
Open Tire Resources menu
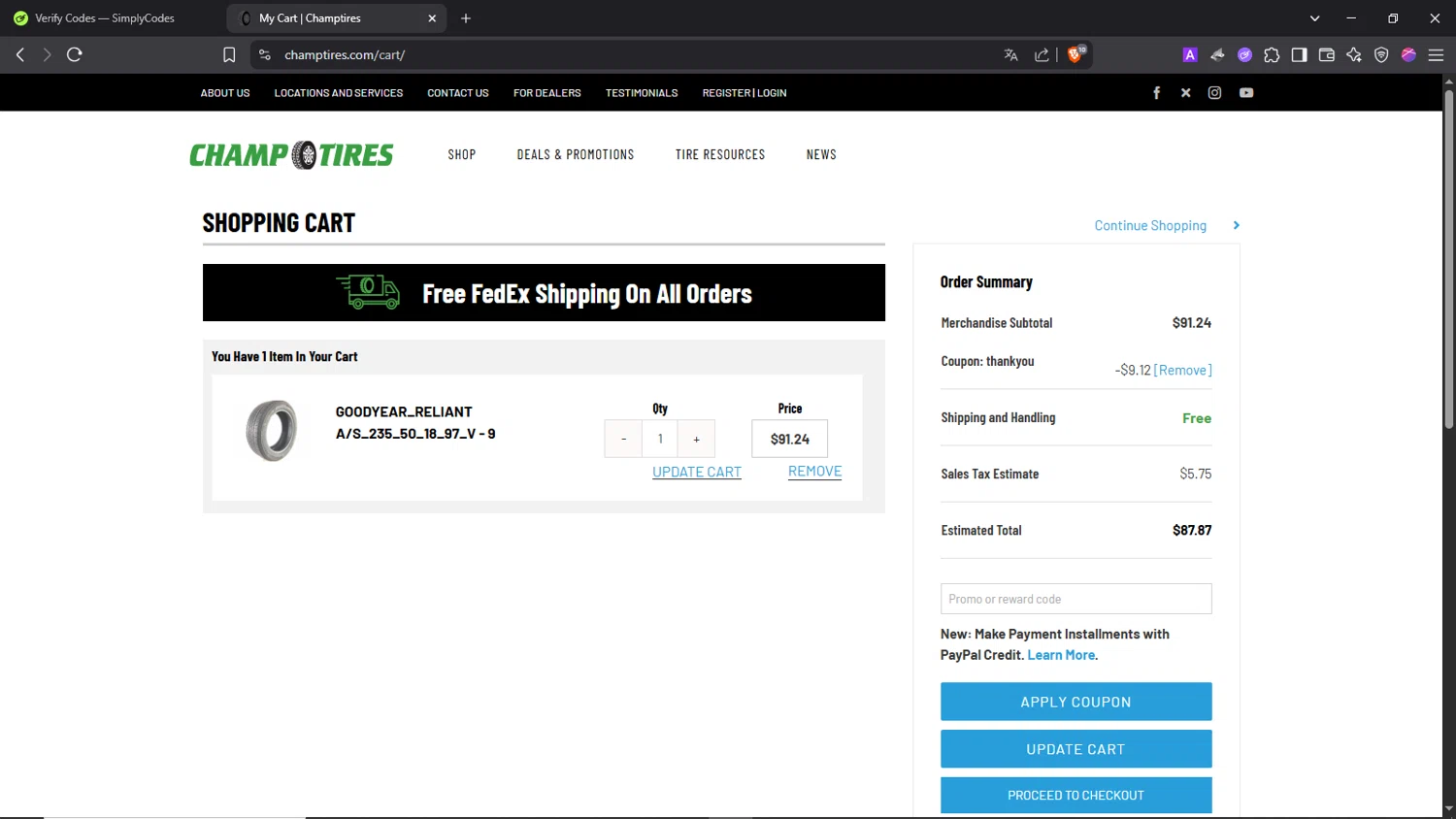720,154
